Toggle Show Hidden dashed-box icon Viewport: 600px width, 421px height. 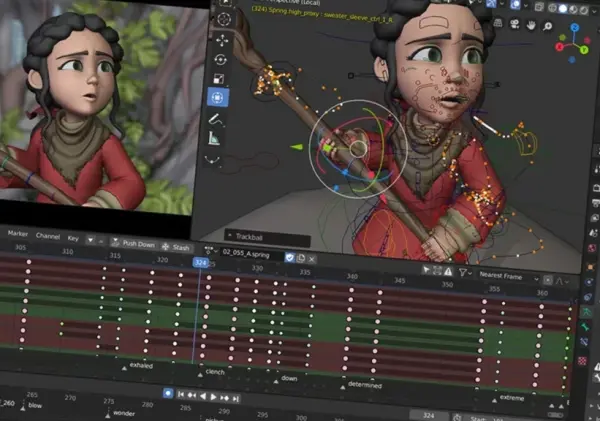[x=437, y=271]
